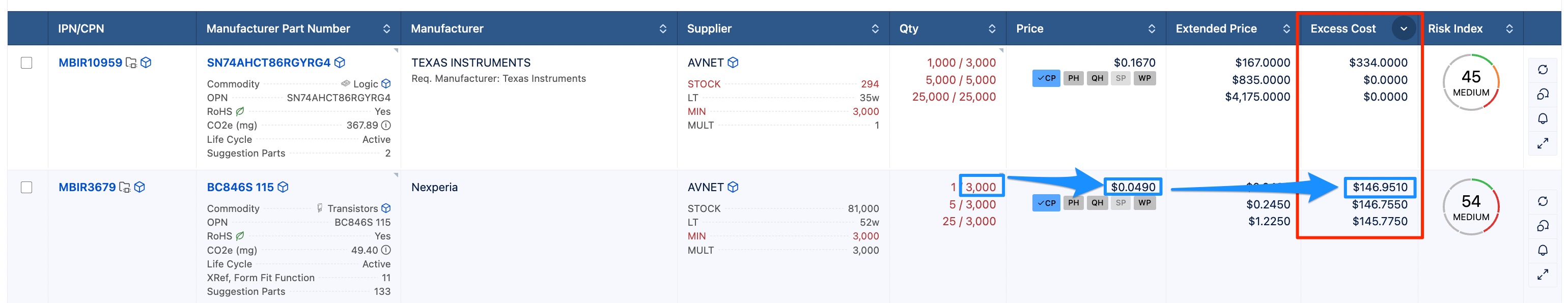Open the Excess Cost column dropdown chevron
1568x303 pixels.
tap(1403, 28)
